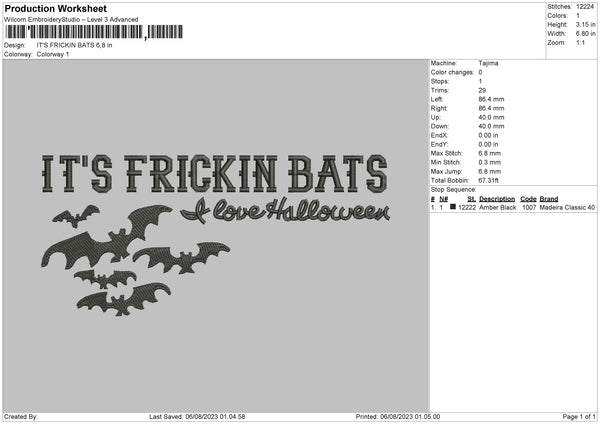Click the Stitches count 12224

click(x=586, y=6)
